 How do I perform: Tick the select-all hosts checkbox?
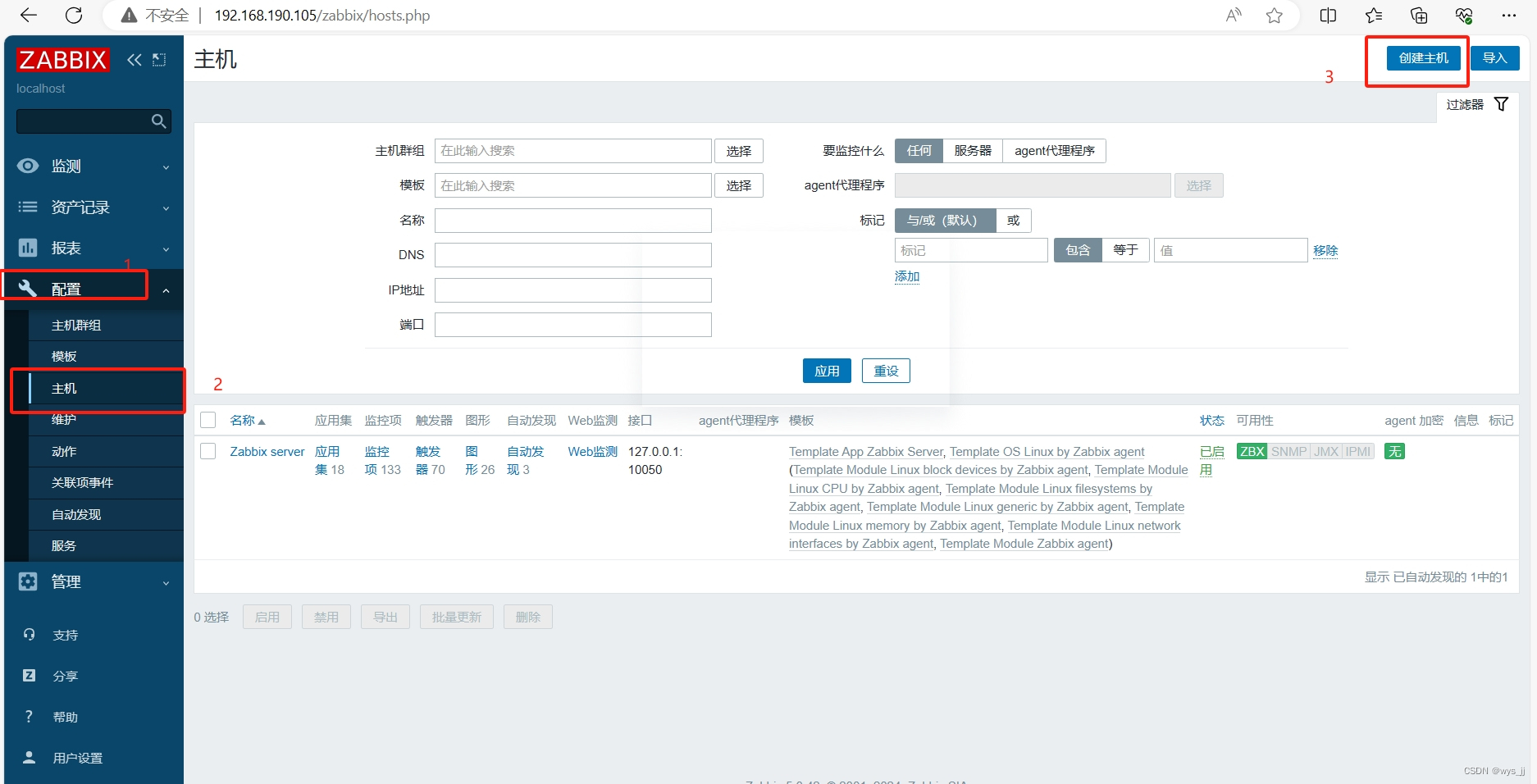tap(208, 420)
